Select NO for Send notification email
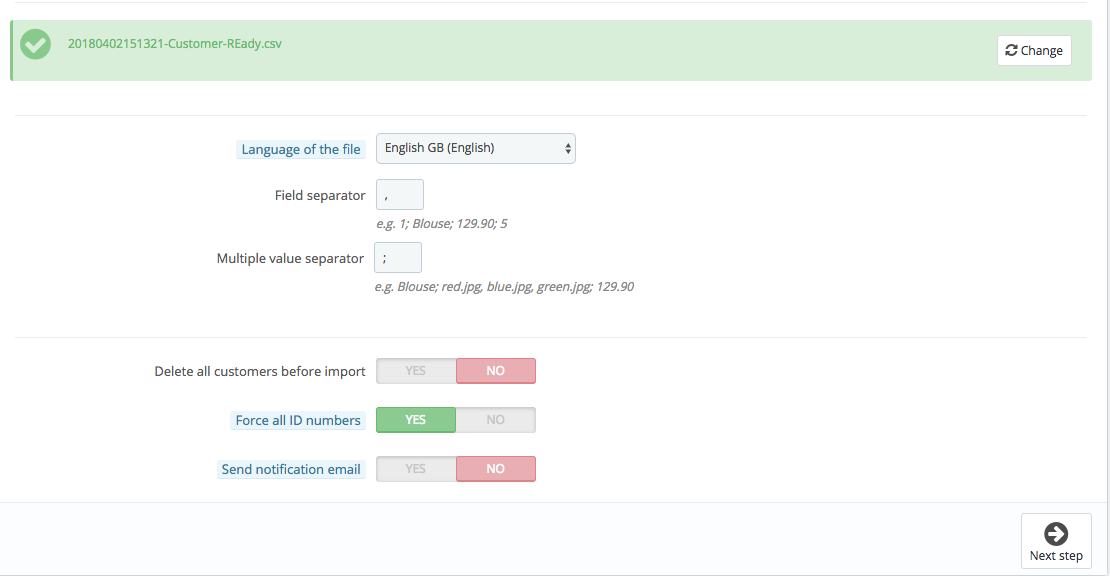This screenshot has width=1110, height=576. pos(496,468)
